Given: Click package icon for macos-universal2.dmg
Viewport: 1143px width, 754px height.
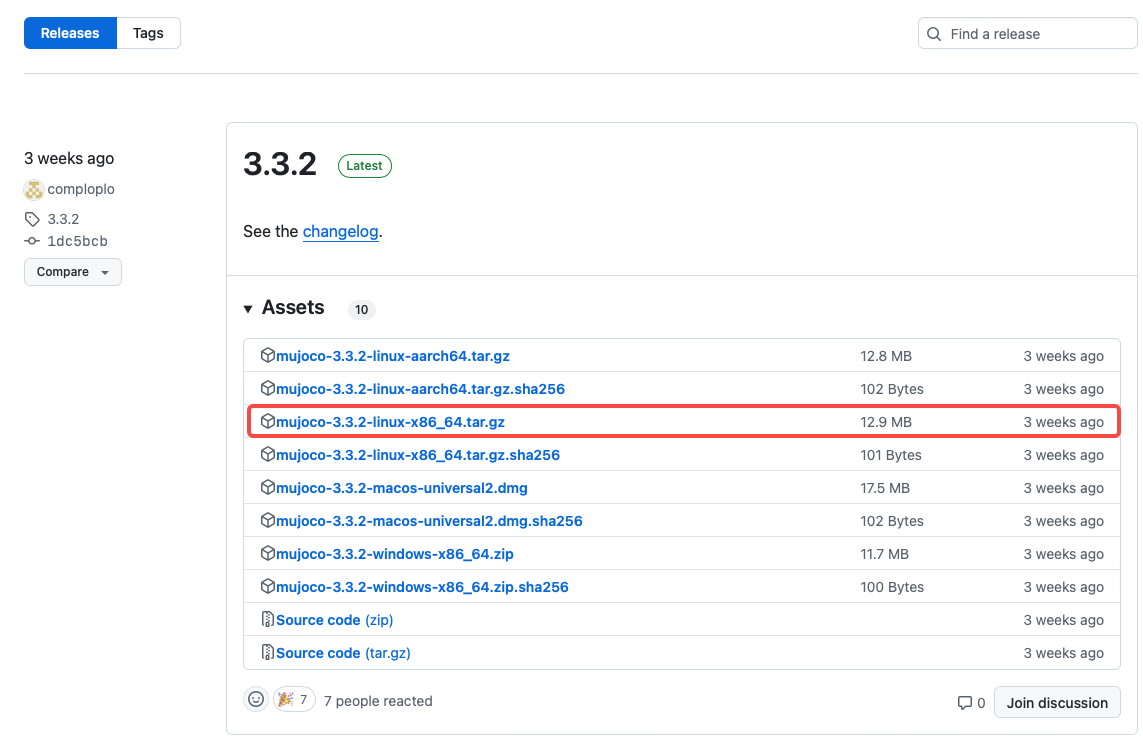Looking at the screenshot, I should tap(268, 487).
